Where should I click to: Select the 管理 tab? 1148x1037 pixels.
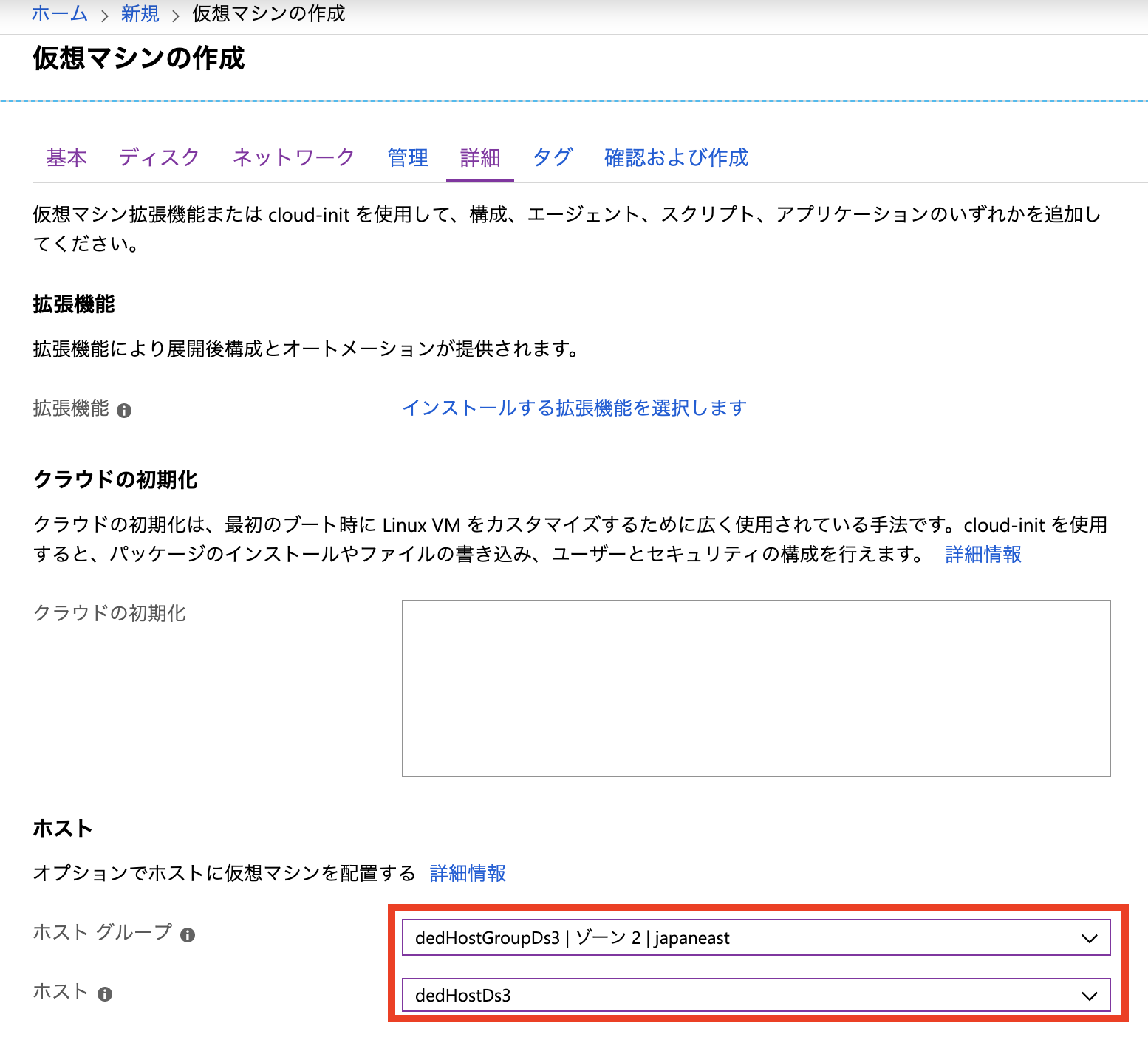[408, 157]
